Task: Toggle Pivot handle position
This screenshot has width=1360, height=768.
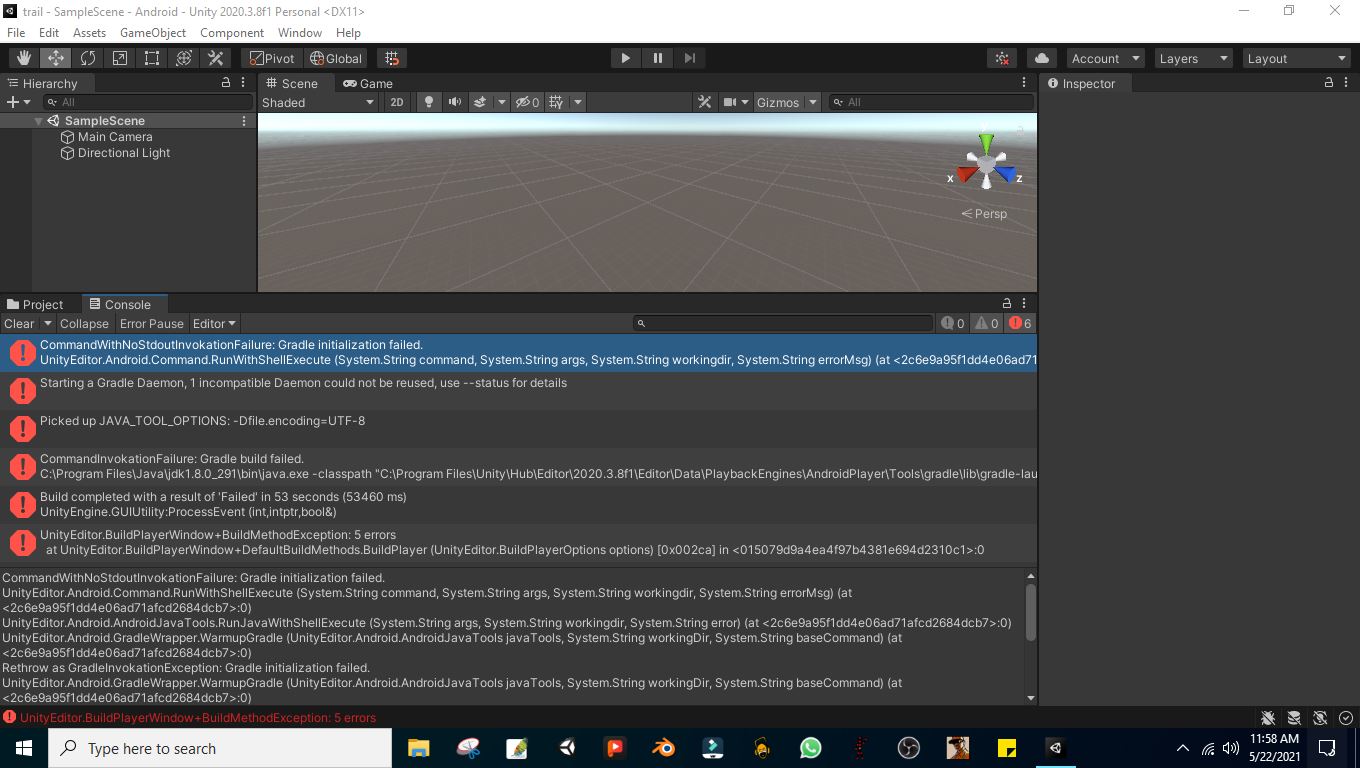Action: pos(272,58)
